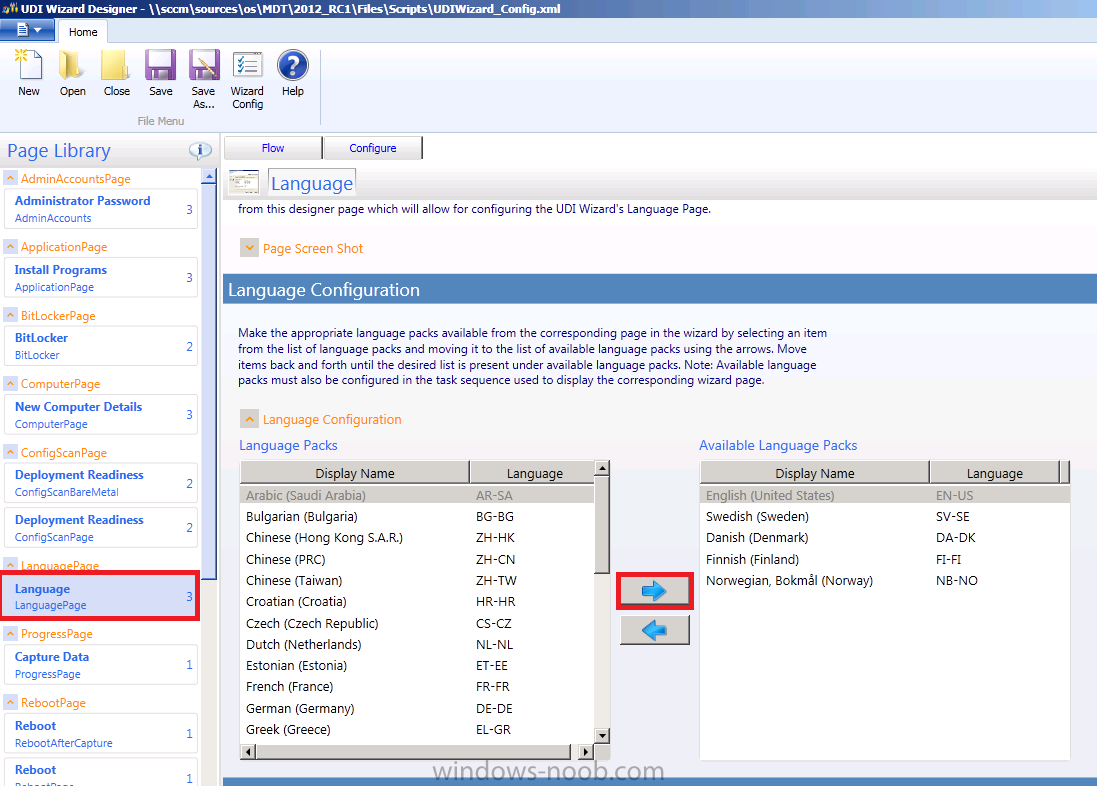Viewport: 1097px width, 786px height.
Task: Select English (United States) available pack
Action: coord(884,495)
